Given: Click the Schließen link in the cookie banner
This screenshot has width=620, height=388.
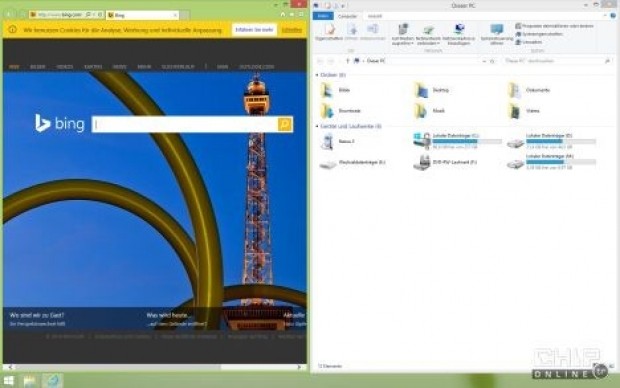Looking at the screenshot, I should click(x=292, y=30).
